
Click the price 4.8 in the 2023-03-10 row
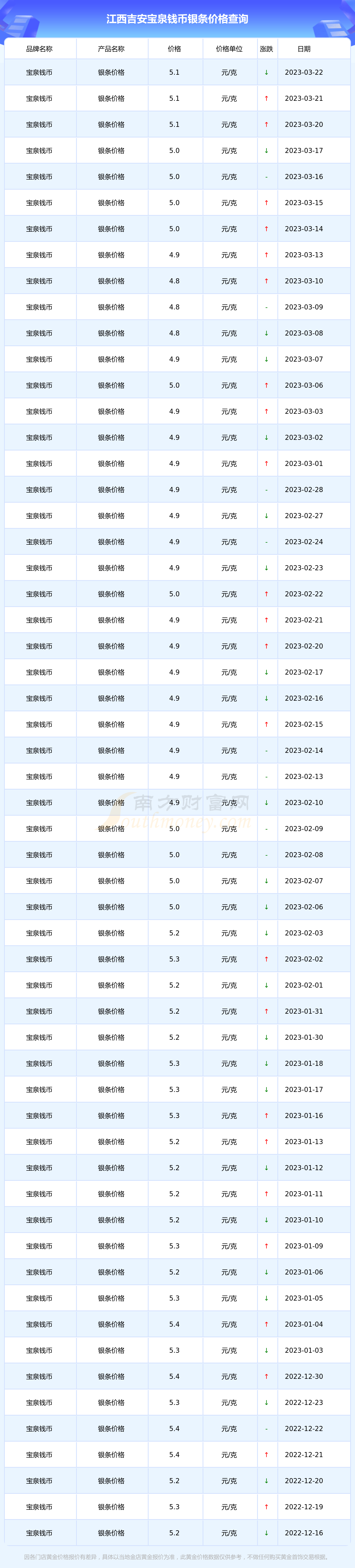coord(174,281)
